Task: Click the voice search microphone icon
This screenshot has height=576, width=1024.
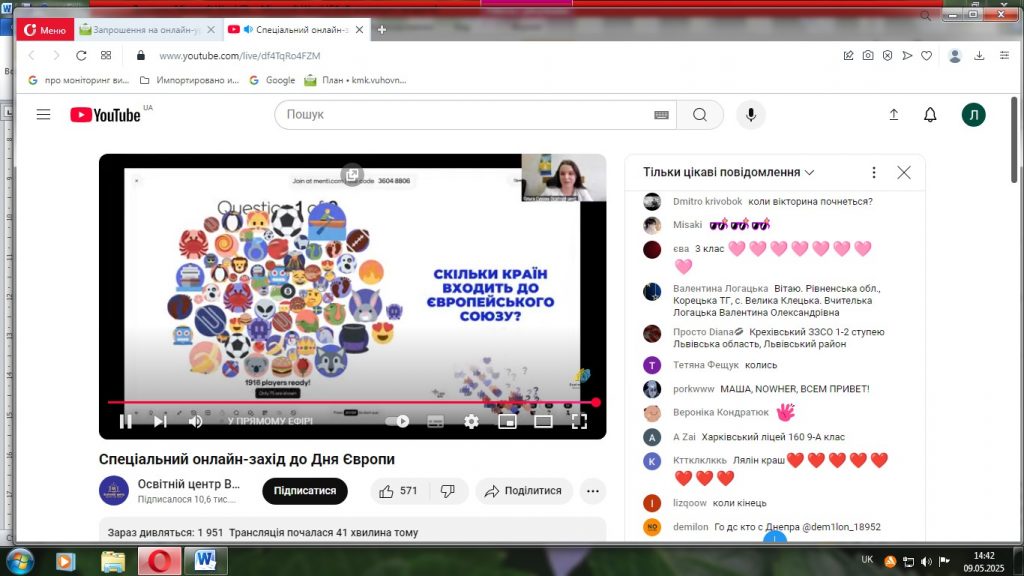Action: coord(750,115)
